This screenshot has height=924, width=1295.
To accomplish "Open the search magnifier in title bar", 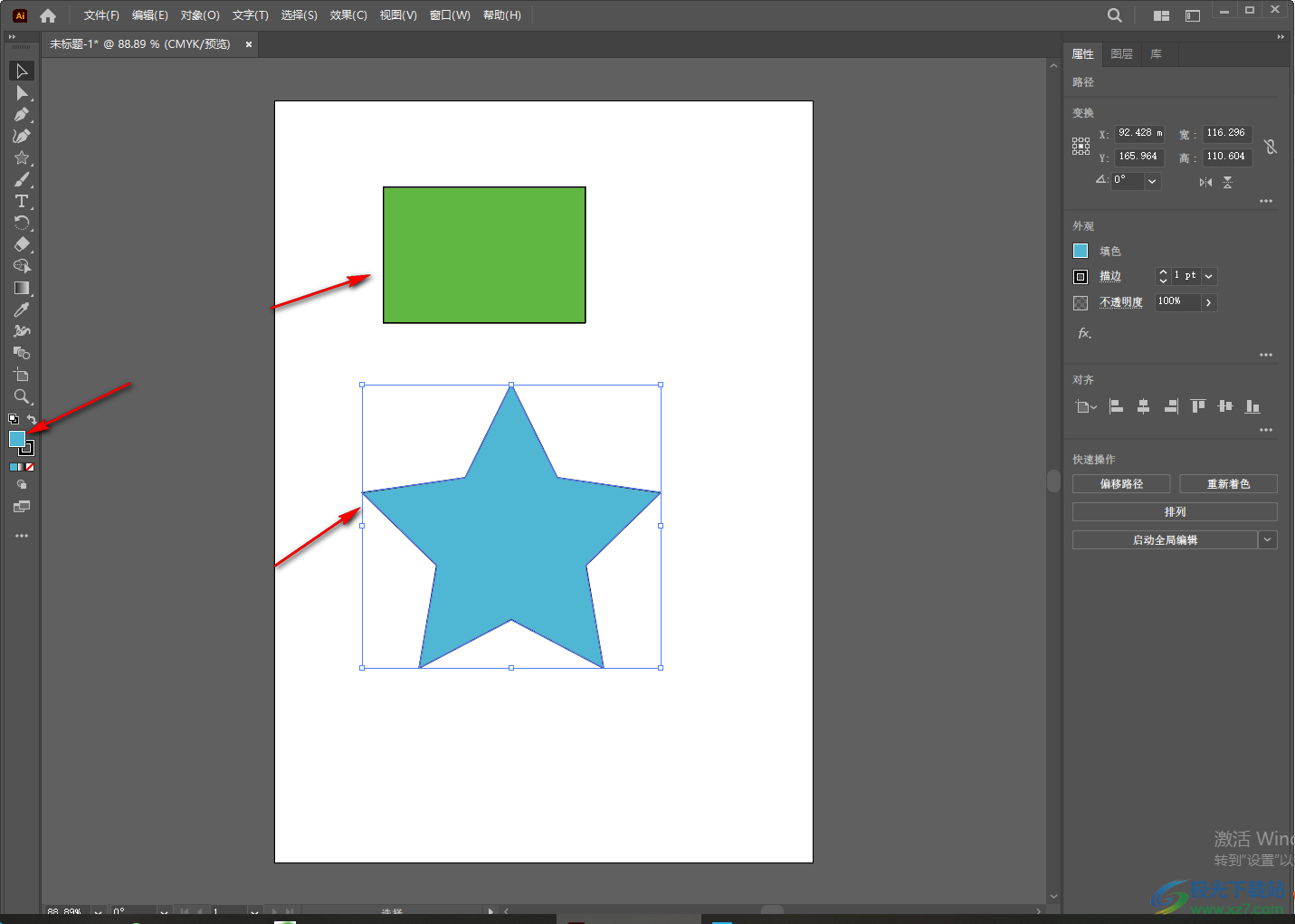I will 1115,15.
